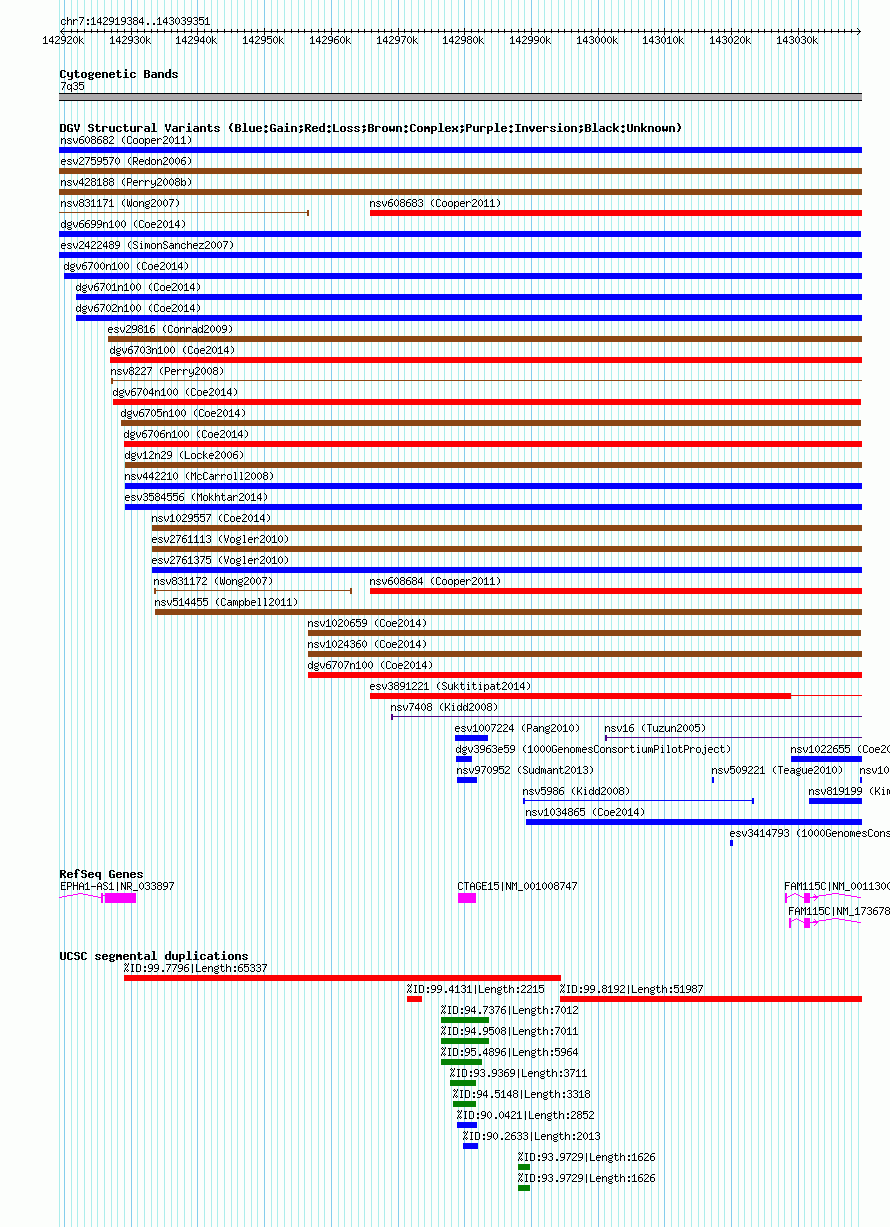890x1227 pixels.
Task: Click the magenta CTAGE15 gene glyph
Action: tap(467, 898)
